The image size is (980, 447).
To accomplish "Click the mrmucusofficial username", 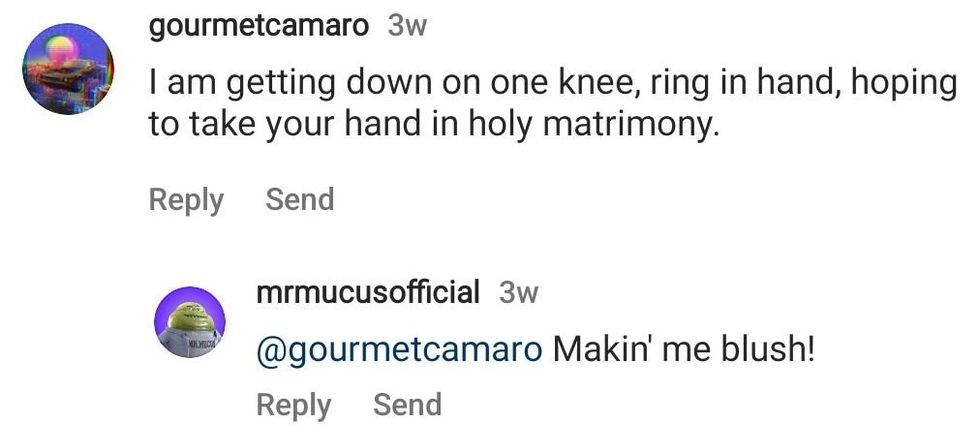I will click(368, 292).
